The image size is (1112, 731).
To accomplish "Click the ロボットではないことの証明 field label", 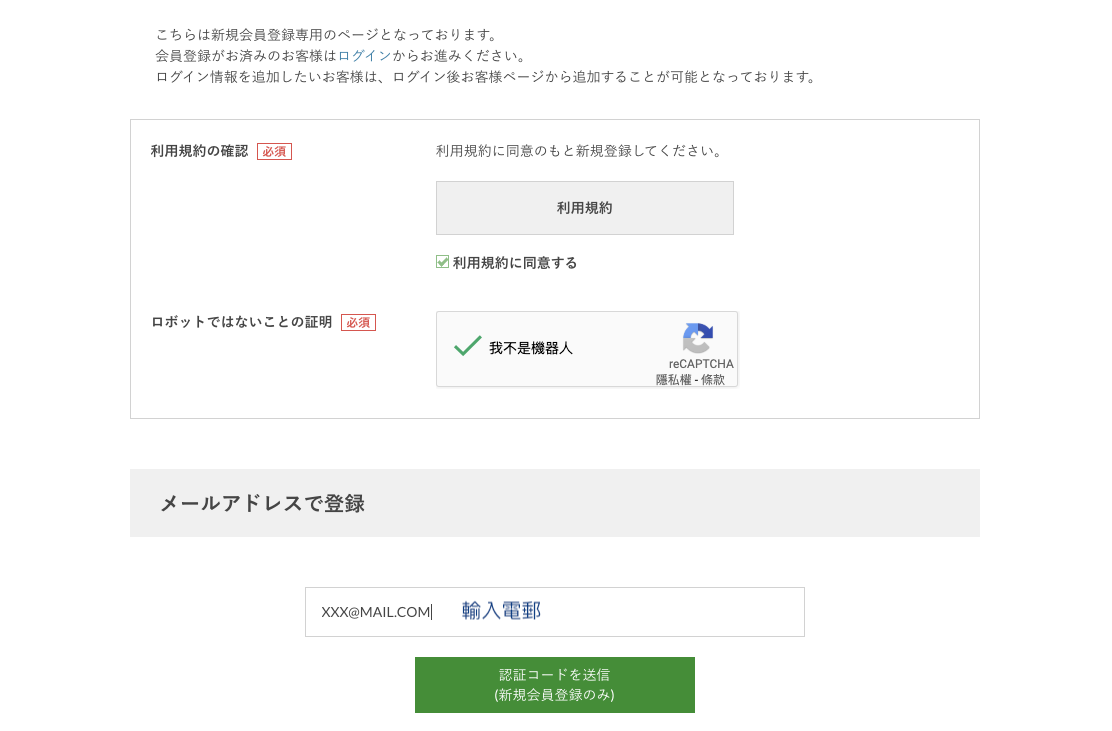I will pyautogui.click(x=241, y=322).
